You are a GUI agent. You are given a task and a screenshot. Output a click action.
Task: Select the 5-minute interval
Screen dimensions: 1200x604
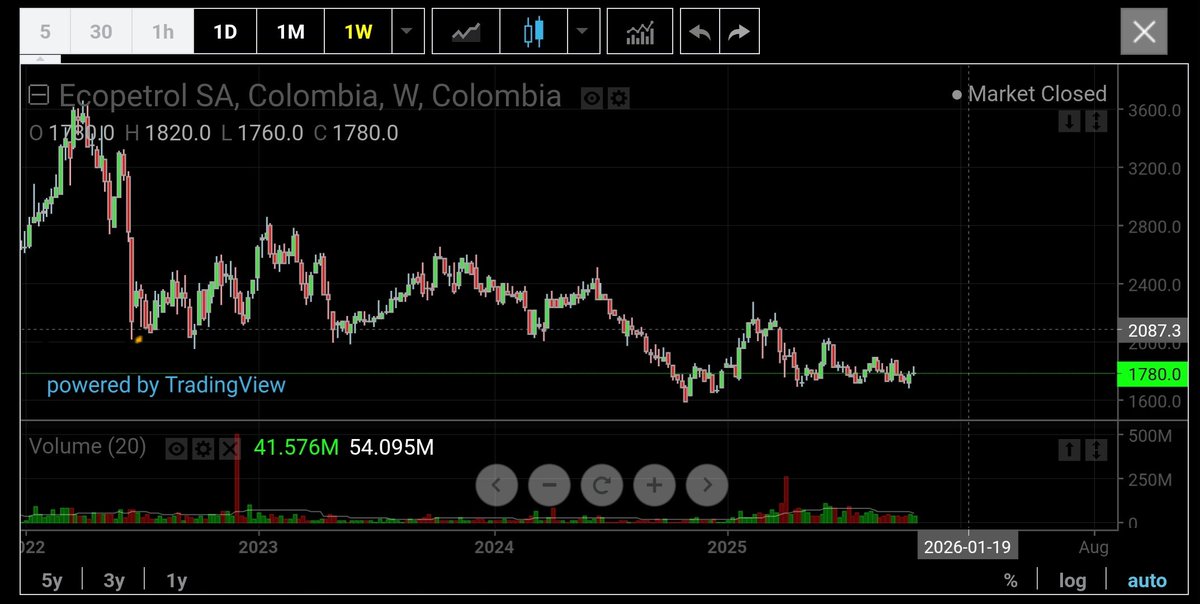[45, 31]
